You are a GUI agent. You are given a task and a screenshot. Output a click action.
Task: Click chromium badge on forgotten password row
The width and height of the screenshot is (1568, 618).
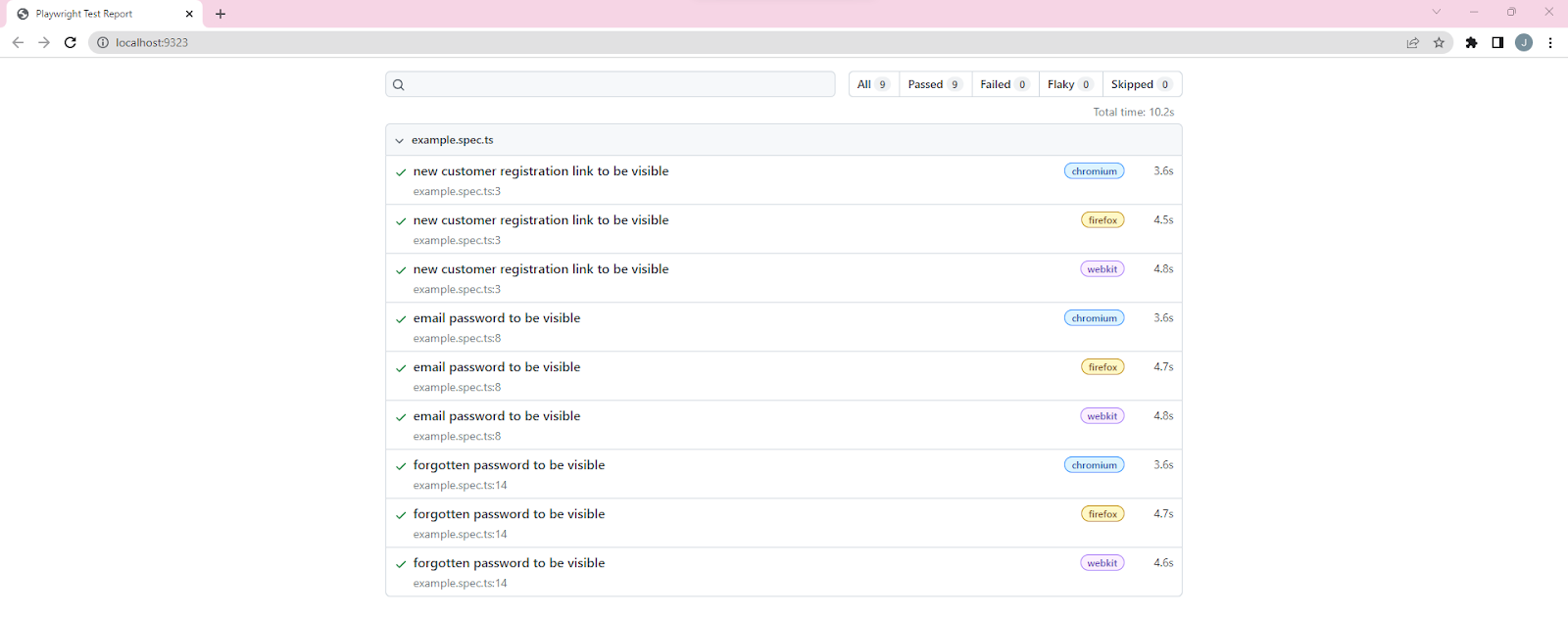(x=1095, y=465)
